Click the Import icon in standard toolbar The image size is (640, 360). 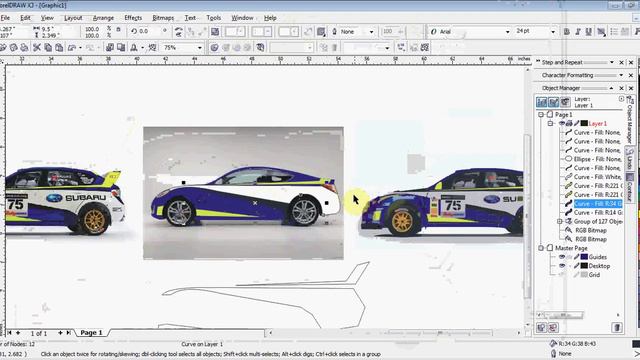[110, 48]
